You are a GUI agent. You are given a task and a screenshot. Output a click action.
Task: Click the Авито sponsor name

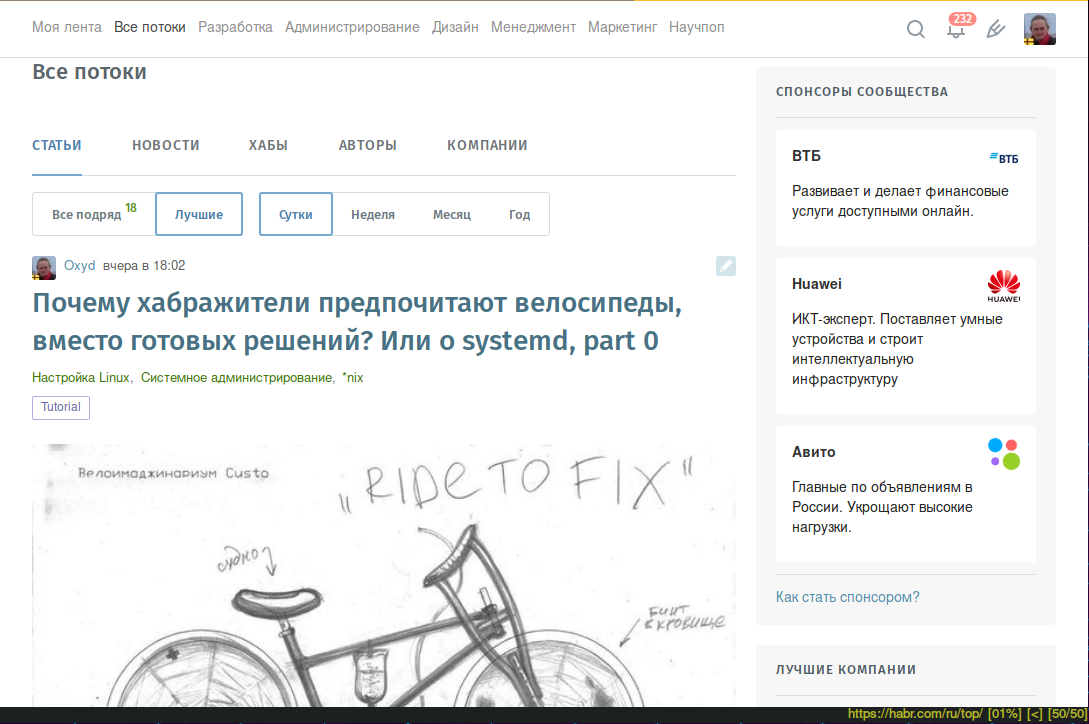tap(813, 452)
